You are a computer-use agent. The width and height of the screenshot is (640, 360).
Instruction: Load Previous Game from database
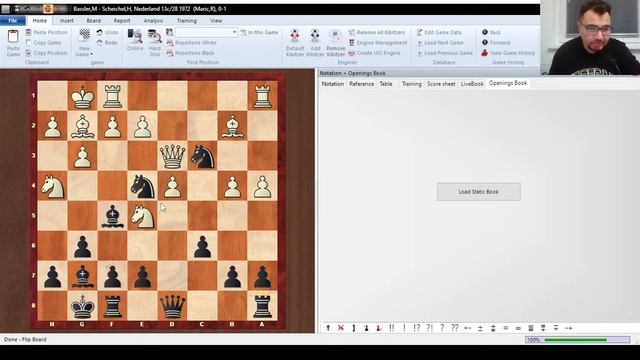click(444, 53)
